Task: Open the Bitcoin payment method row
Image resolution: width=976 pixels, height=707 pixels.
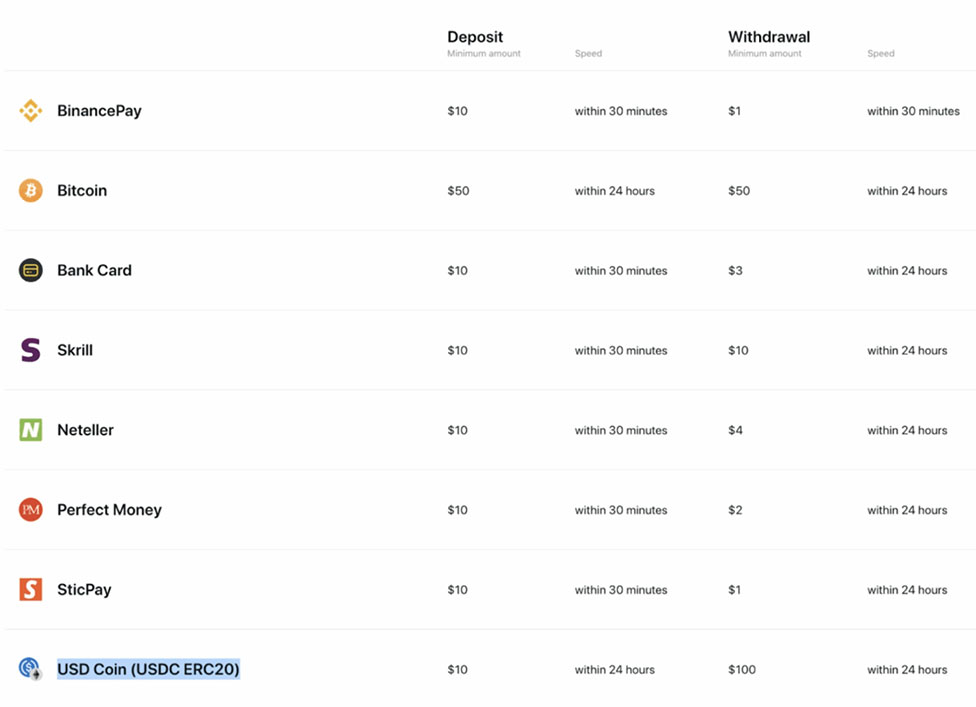Action: click(x=82, y=190)
